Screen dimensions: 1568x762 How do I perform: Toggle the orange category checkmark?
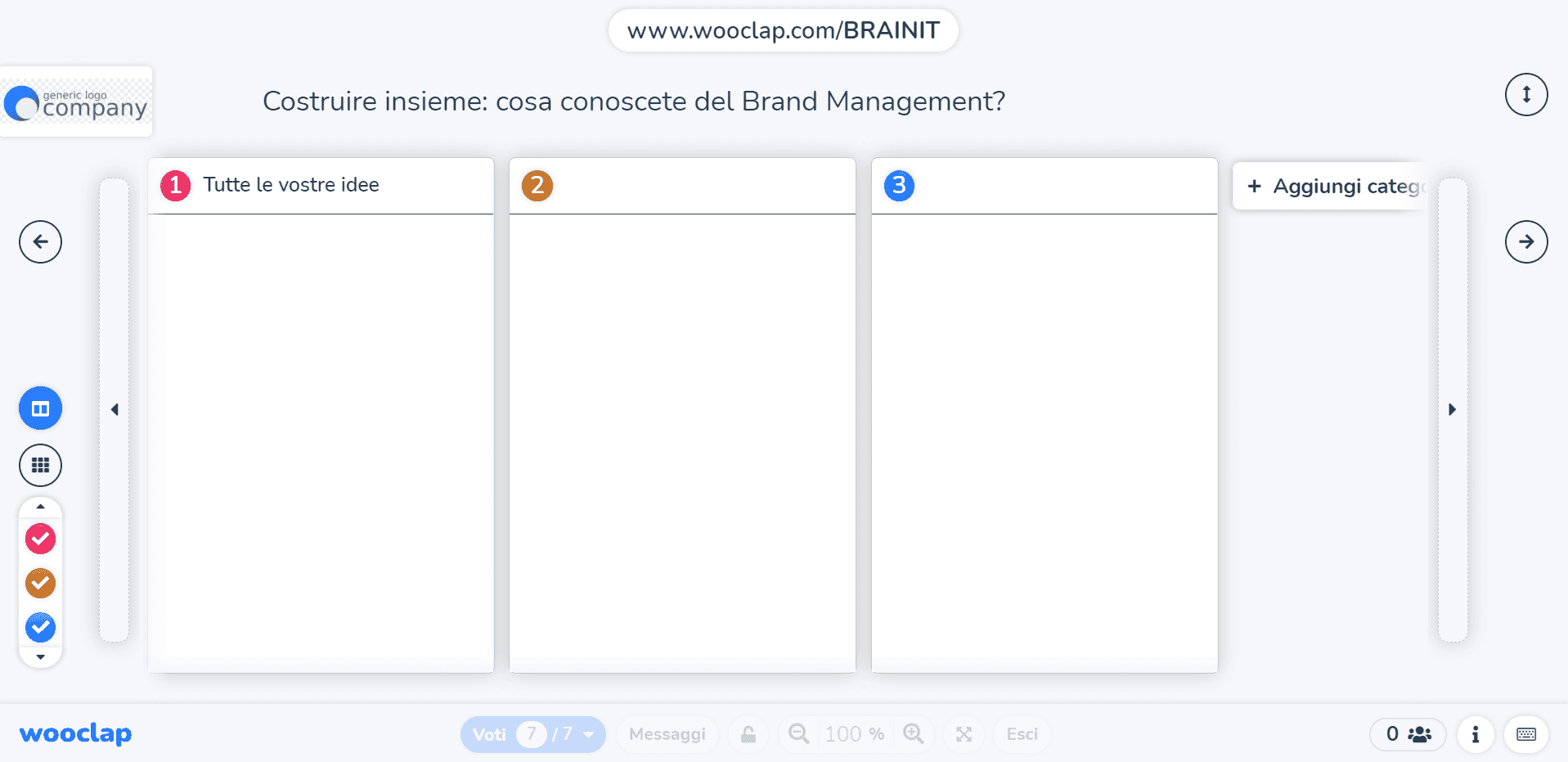click(40, 584)
